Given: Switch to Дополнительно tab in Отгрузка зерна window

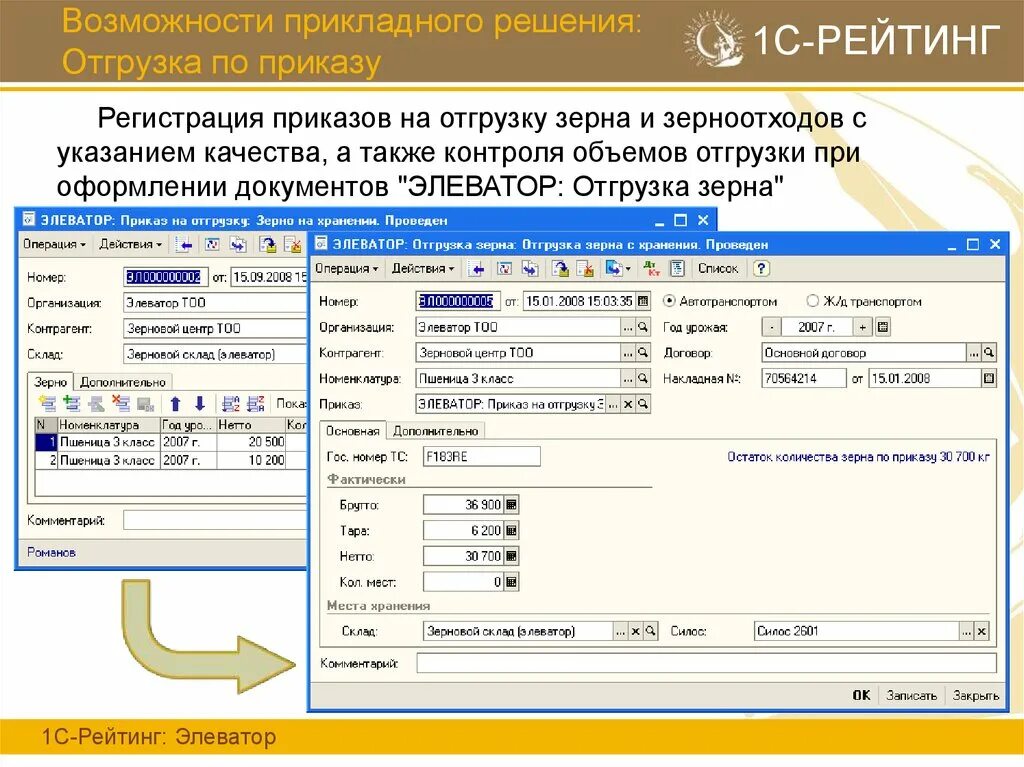Looking at the screenshot, I should point(436,431).
